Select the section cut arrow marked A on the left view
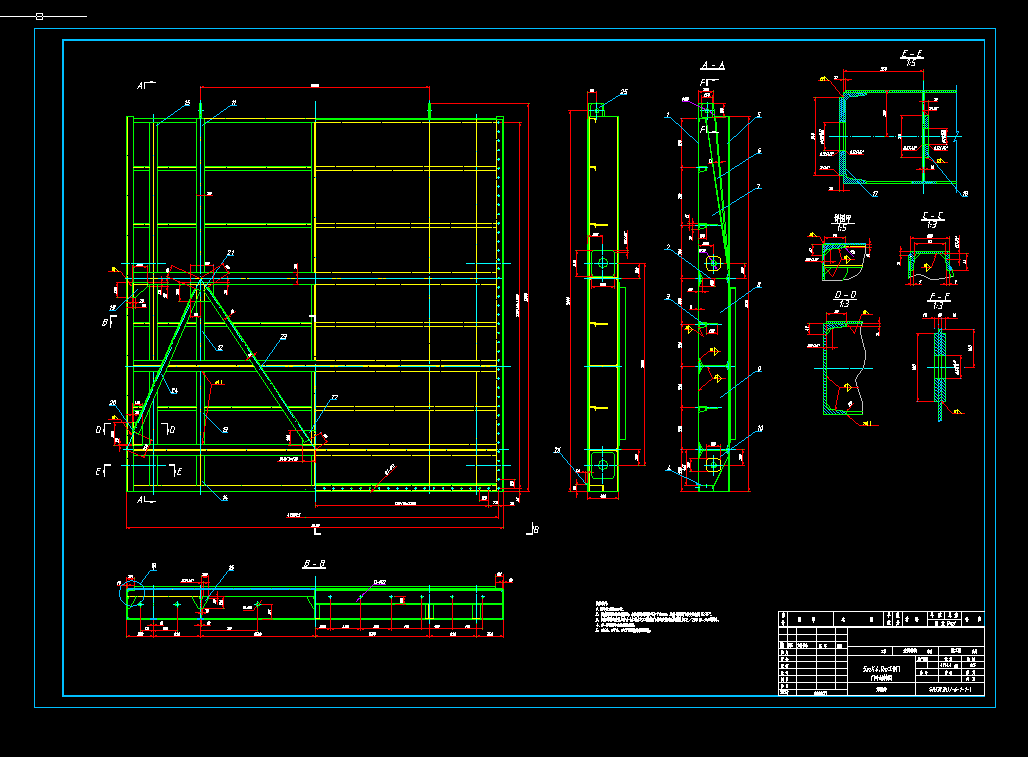The height and width of the screenshot is (757, 1028). 141,85
